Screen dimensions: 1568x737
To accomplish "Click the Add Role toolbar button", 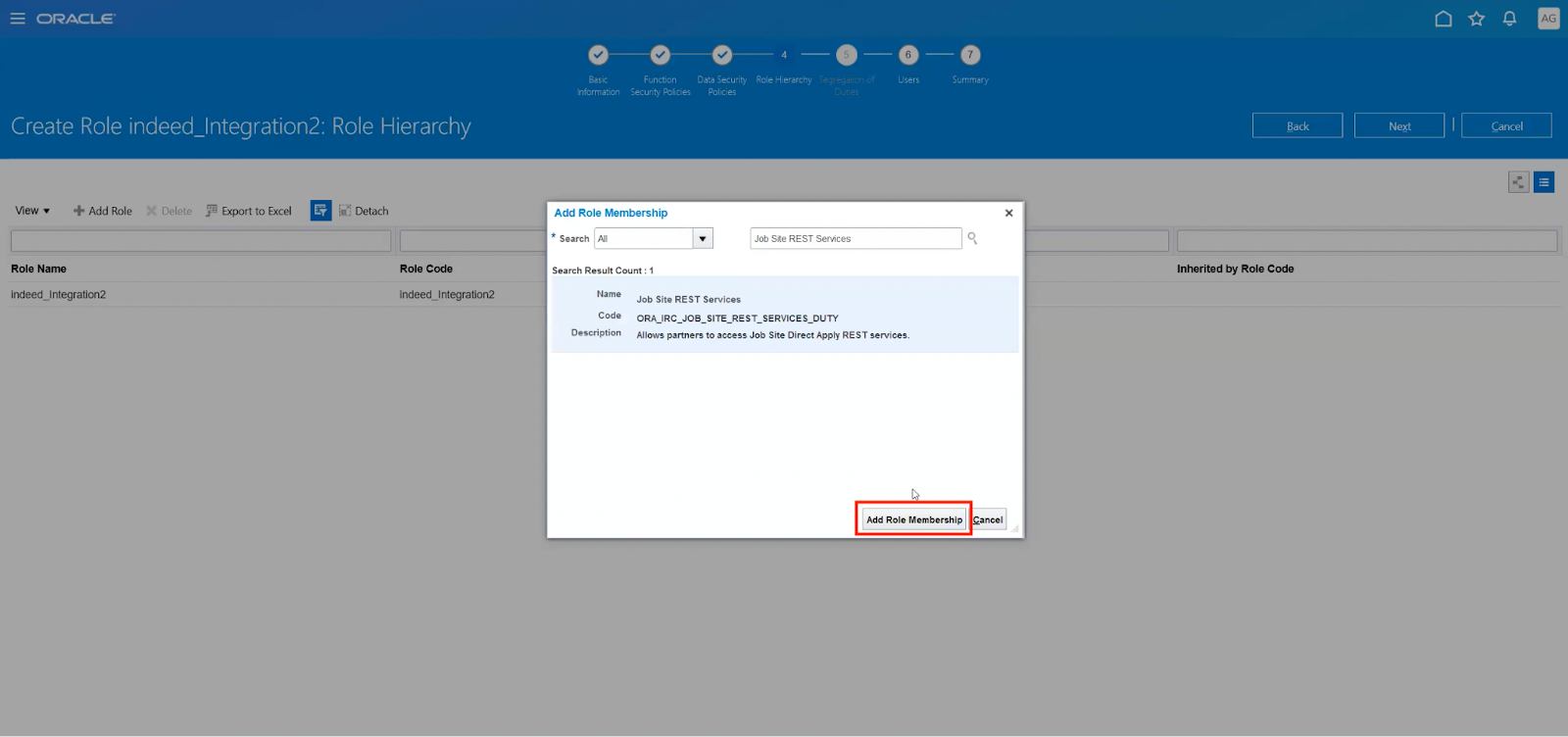I will coord(103,211).
